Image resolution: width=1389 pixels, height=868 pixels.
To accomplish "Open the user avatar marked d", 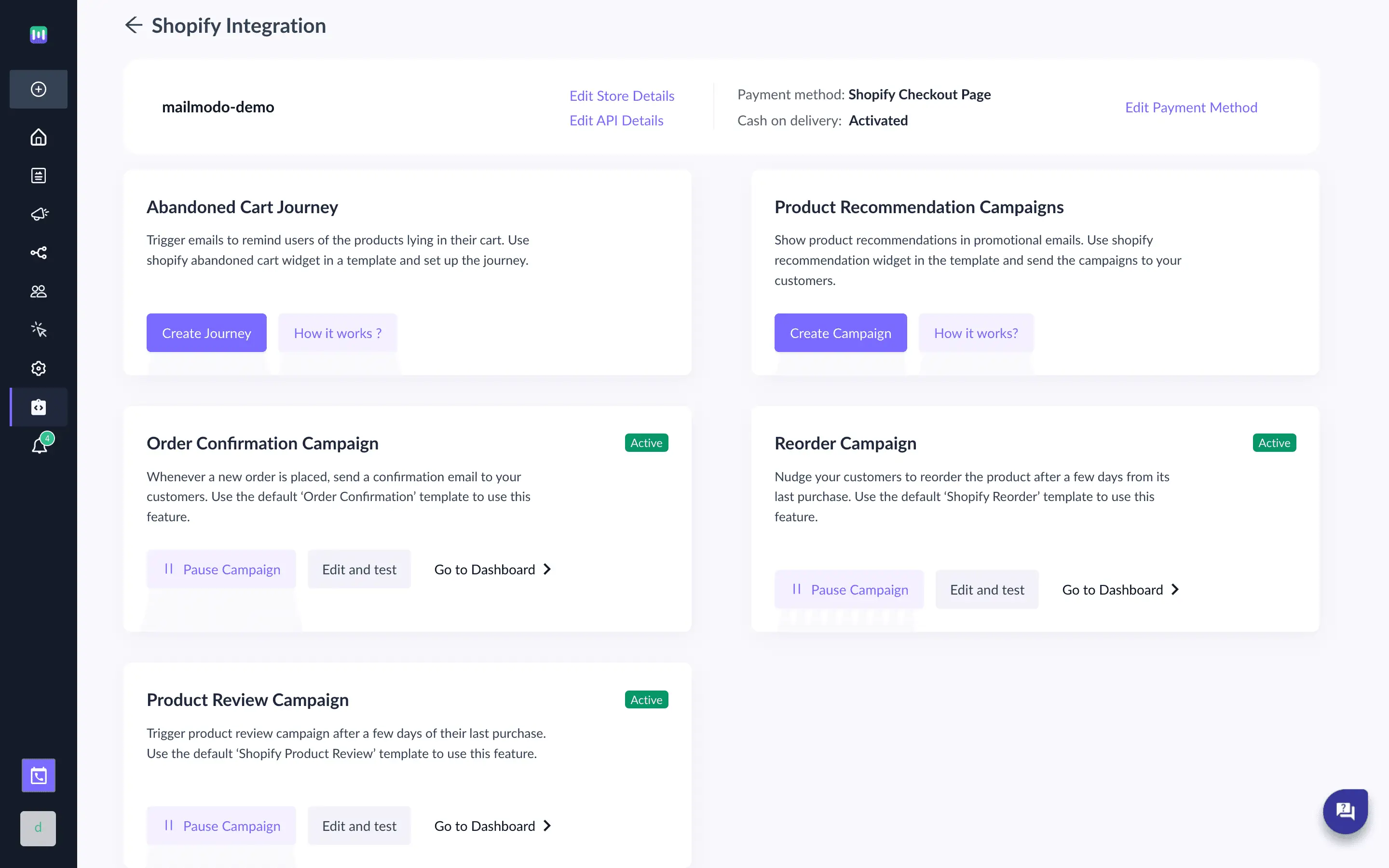I will pyautogui.click(x=38, y=828).
